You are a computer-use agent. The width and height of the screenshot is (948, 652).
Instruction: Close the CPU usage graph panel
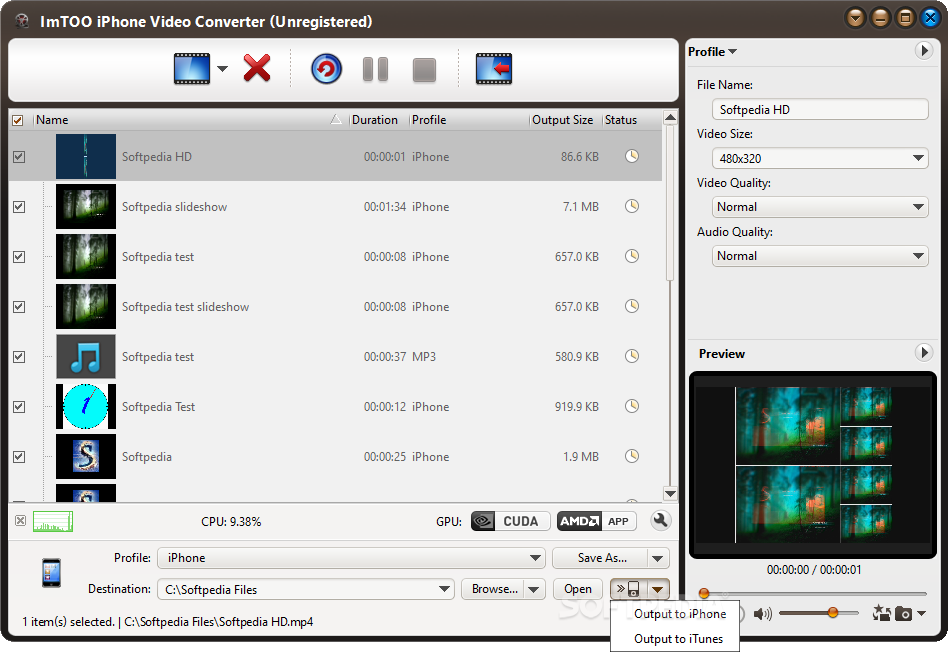pos(21,521)
